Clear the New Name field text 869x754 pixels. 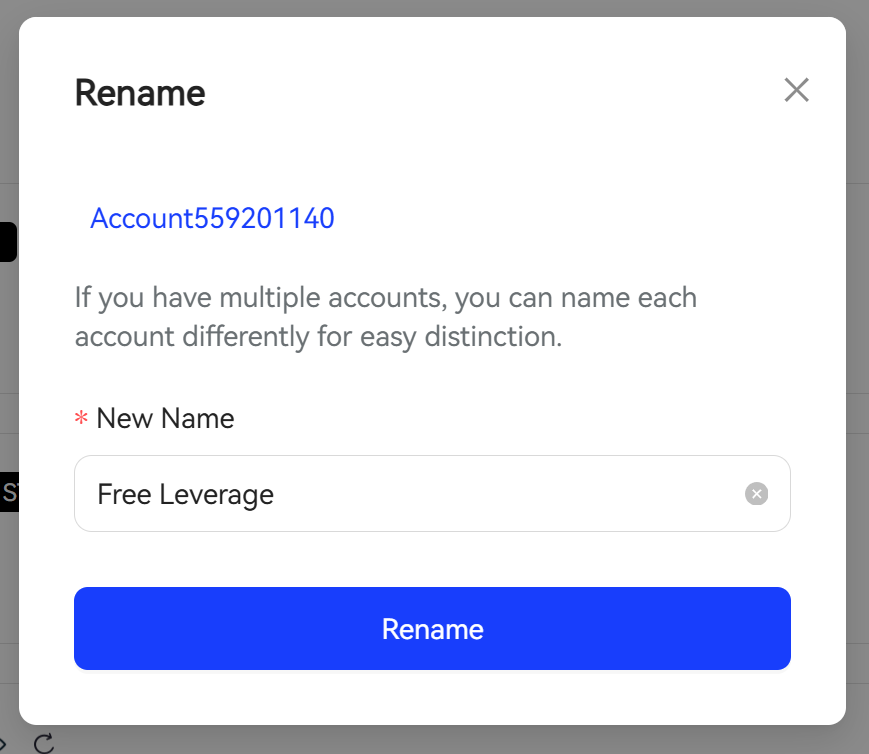tap(756, 493)
